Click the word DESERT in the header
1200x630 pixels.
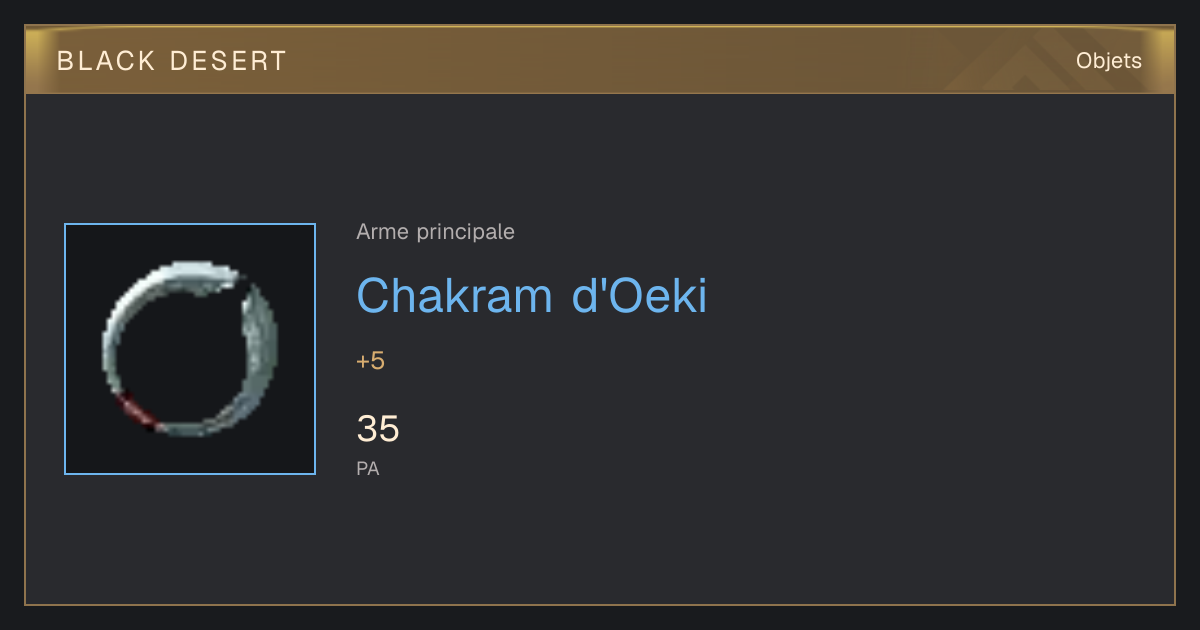(229, 61)
